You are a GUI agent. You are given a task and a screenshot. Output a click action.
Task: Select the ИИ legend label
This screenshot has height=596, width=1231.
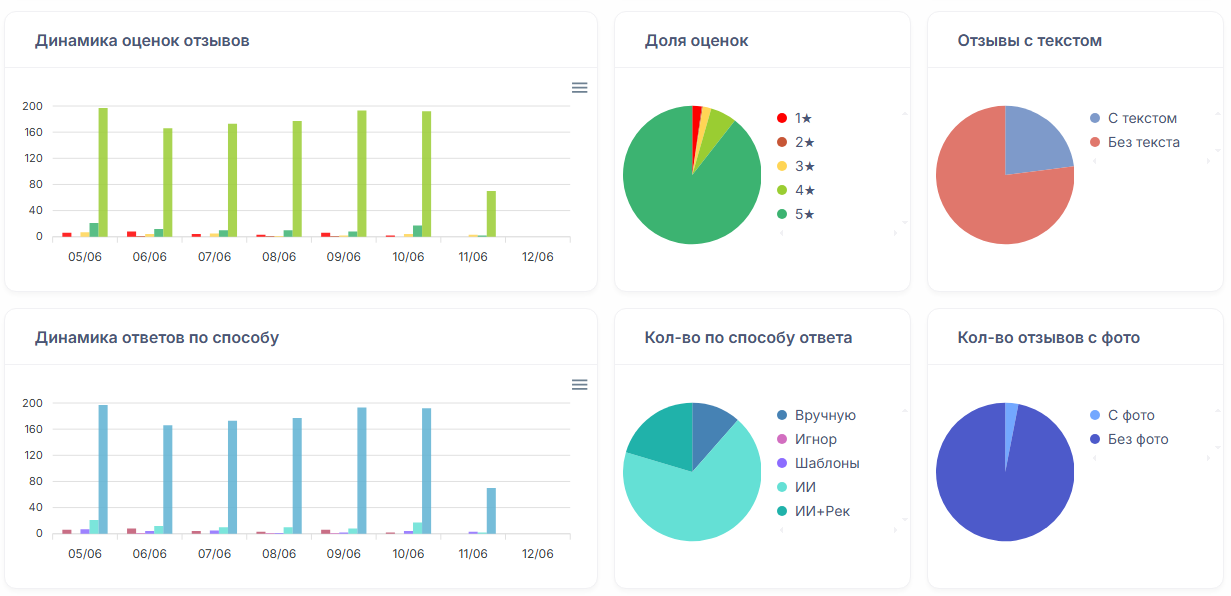click(x=805, y=487)
